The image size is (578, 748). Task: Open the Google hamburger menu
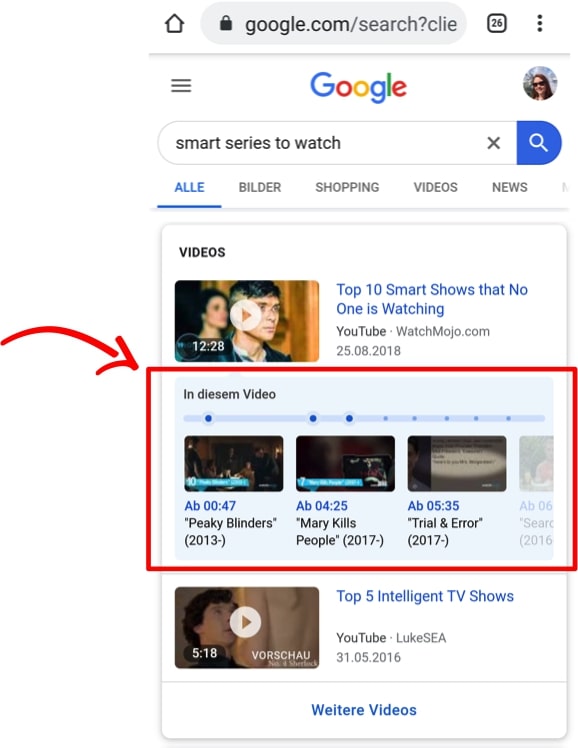[x=181, y=86]
